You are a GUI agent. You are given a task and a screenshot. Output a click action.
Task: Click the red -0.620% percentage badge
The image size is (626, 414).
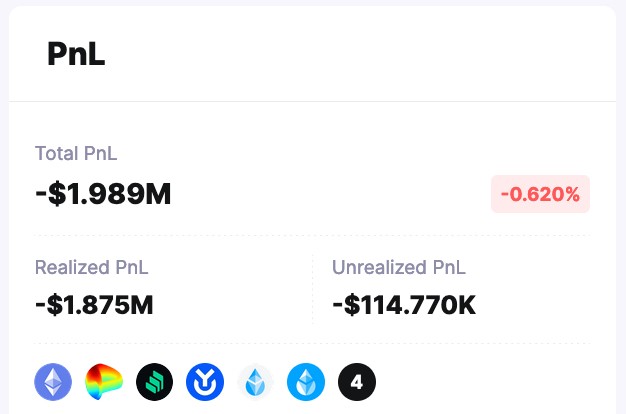coord(540,194)
